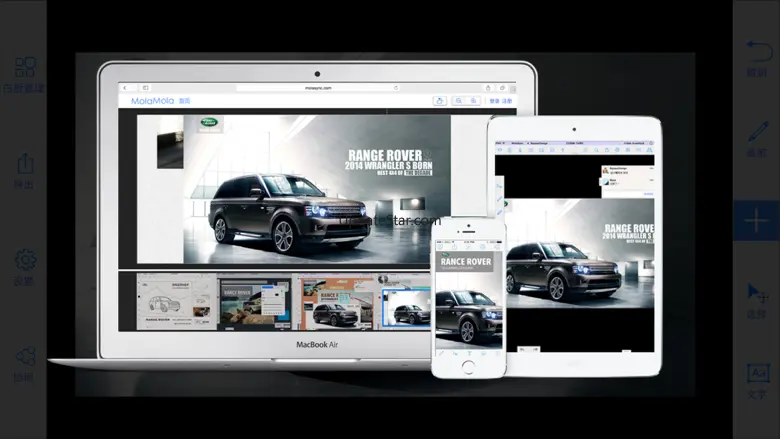Click the blue home link beside MolaMola logo
This screenshot has width=780, height=439.
(185, 101)
